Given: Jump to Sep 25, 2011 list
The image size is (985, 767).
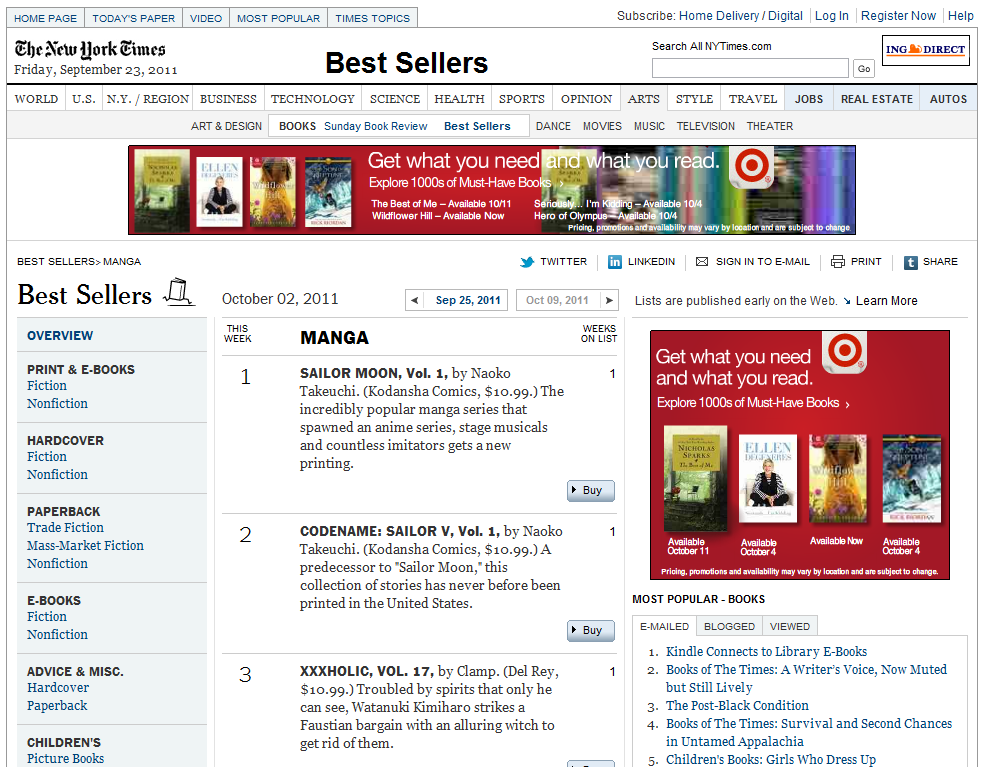Looking at the screenshot, I should pos(468,300).
